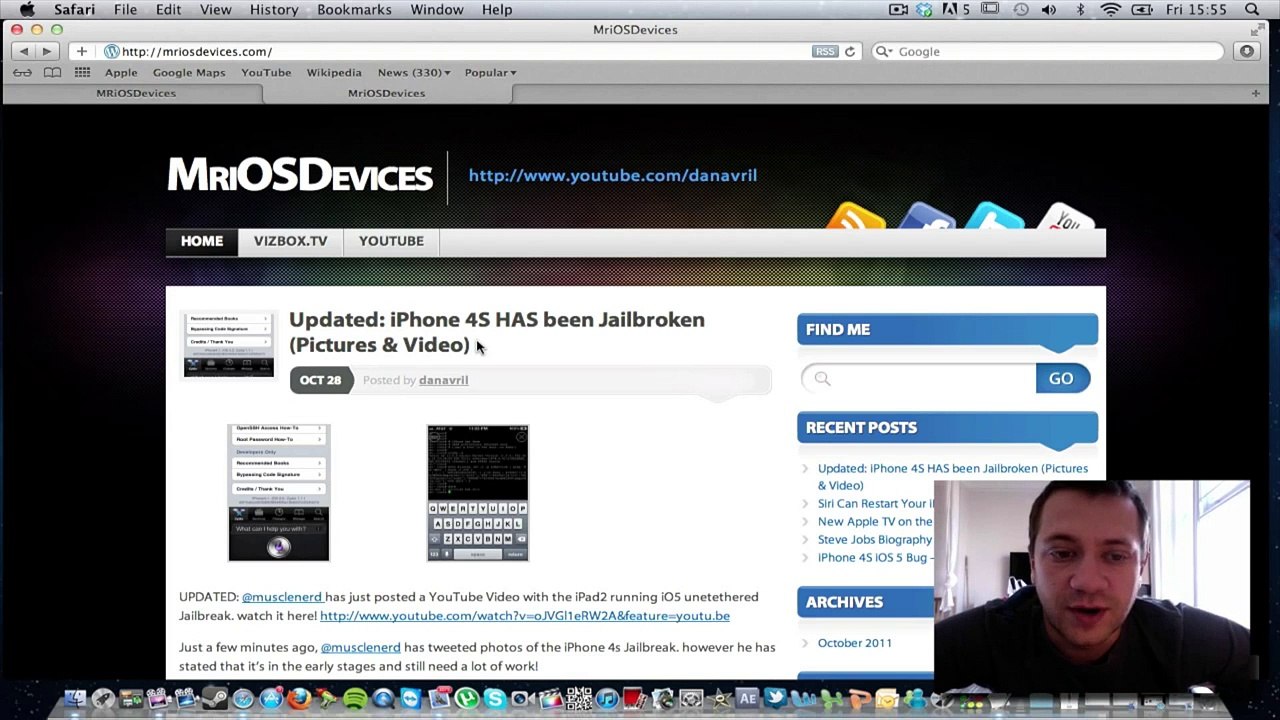Image resolution: width=1280 pixels, height=720 pixels.
Task: Click the RSS badge in the address bar
Action: pos(825,51)
